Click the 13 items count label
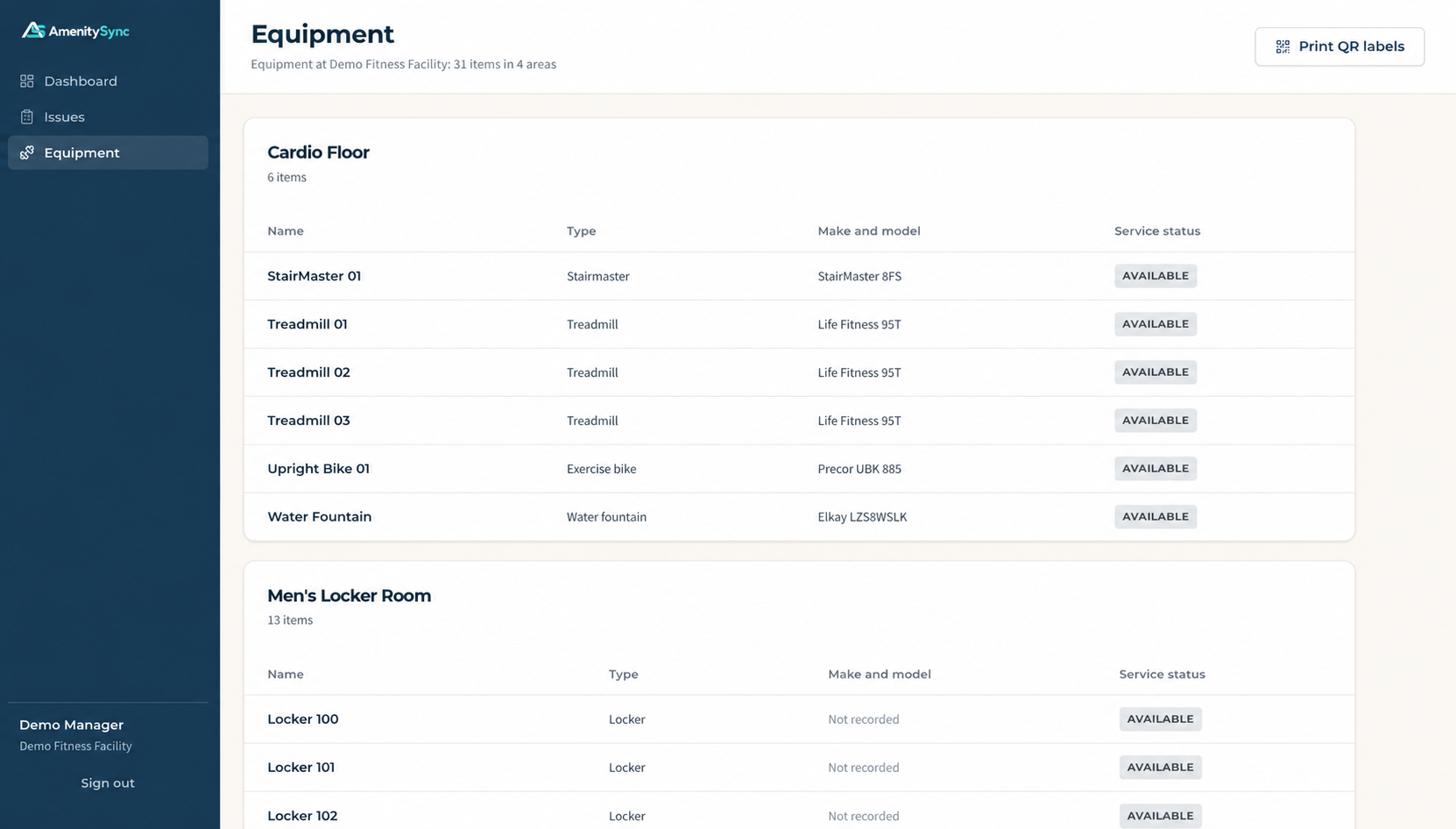The height and width of the screenshot is (829, 1456). click(x=290, y=620)
